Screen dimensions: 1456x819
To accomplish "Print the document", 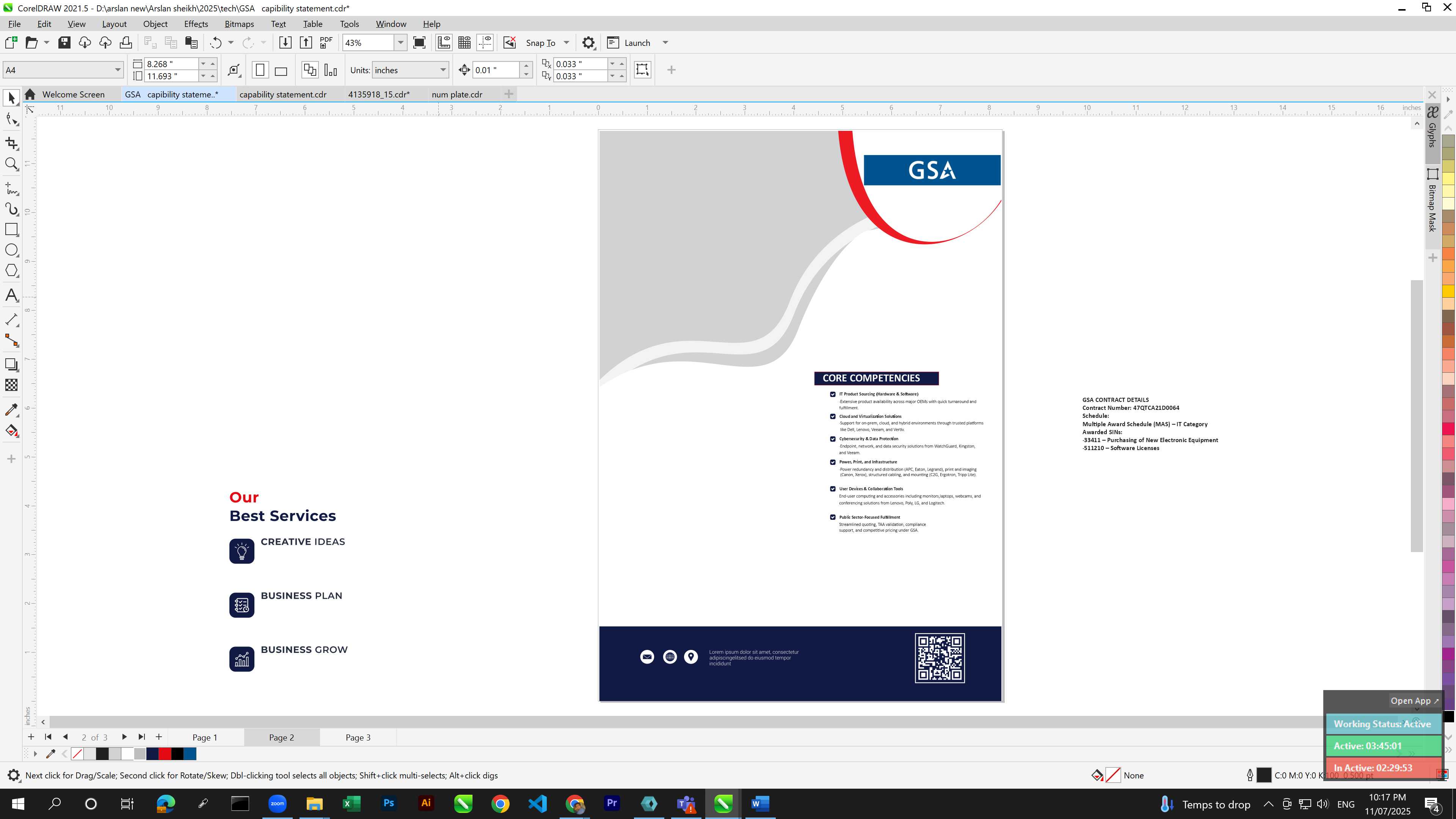I will click(x=126, y=43).
